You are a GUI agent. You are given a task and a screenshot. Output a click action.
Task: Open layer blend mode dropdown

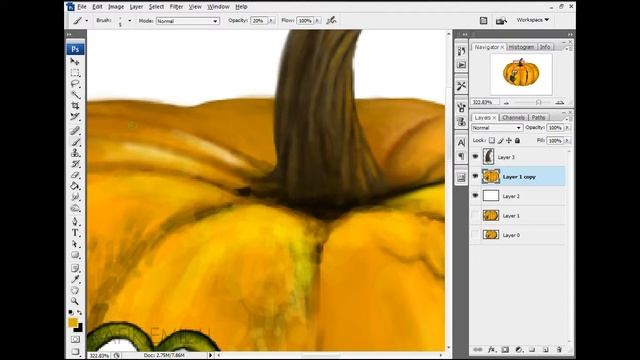[x=497, y=128]
